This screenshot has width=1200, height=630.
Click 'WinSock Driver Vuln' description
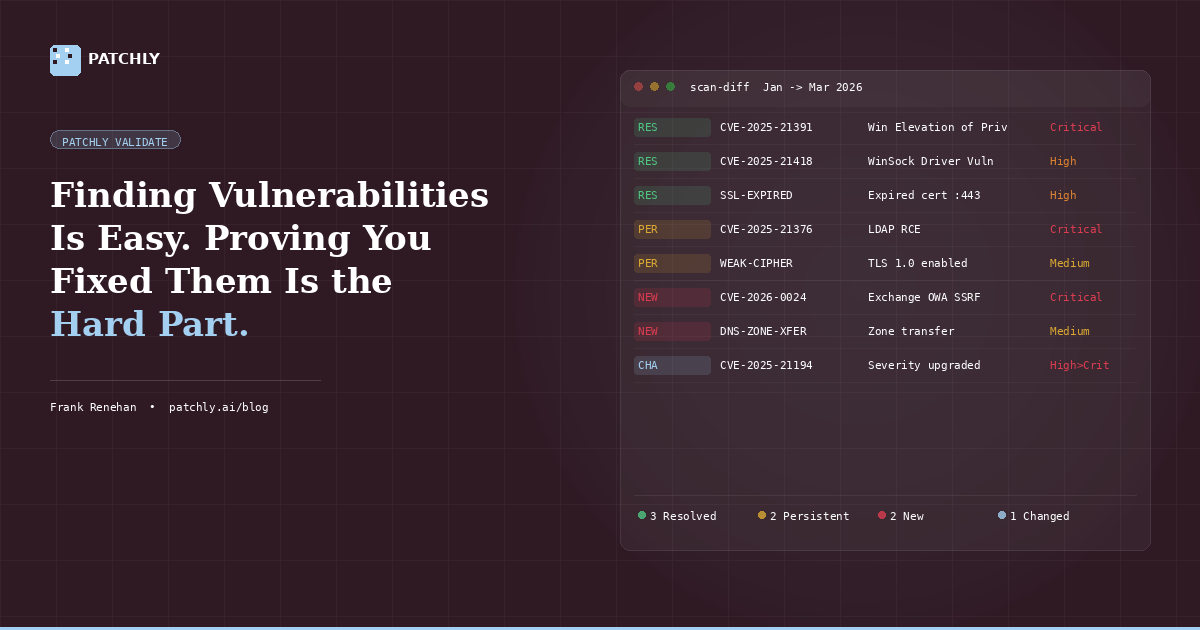(x=931, y=161)
